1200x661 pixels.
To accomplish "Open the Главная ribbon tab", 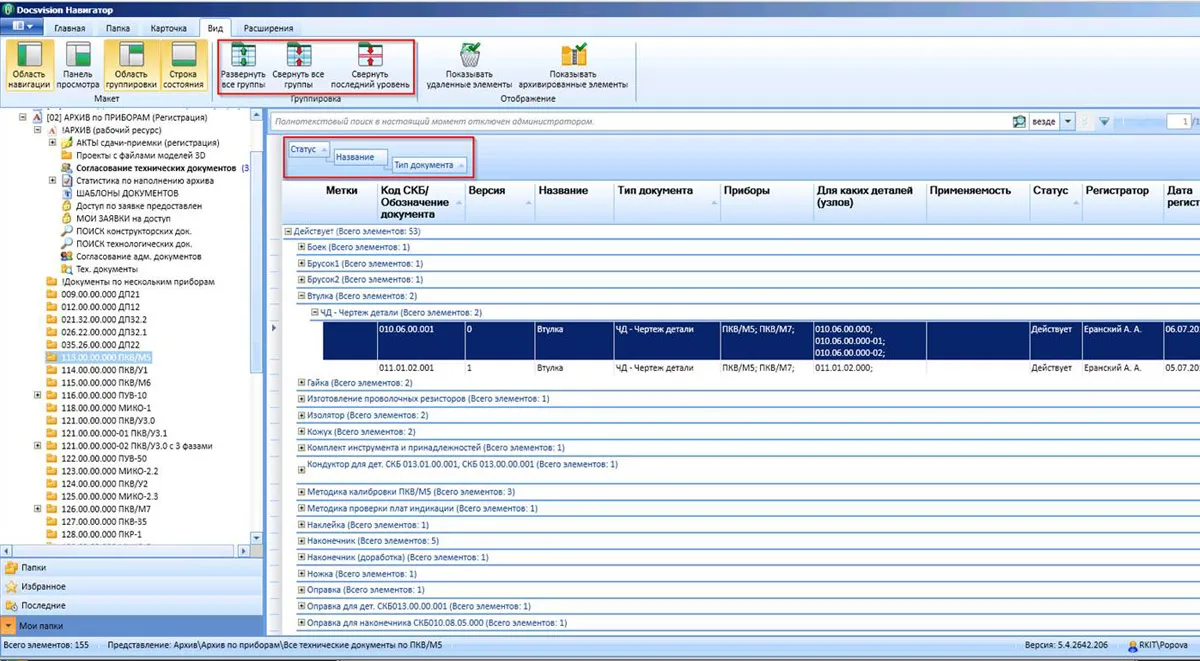I will click(70, 29).
